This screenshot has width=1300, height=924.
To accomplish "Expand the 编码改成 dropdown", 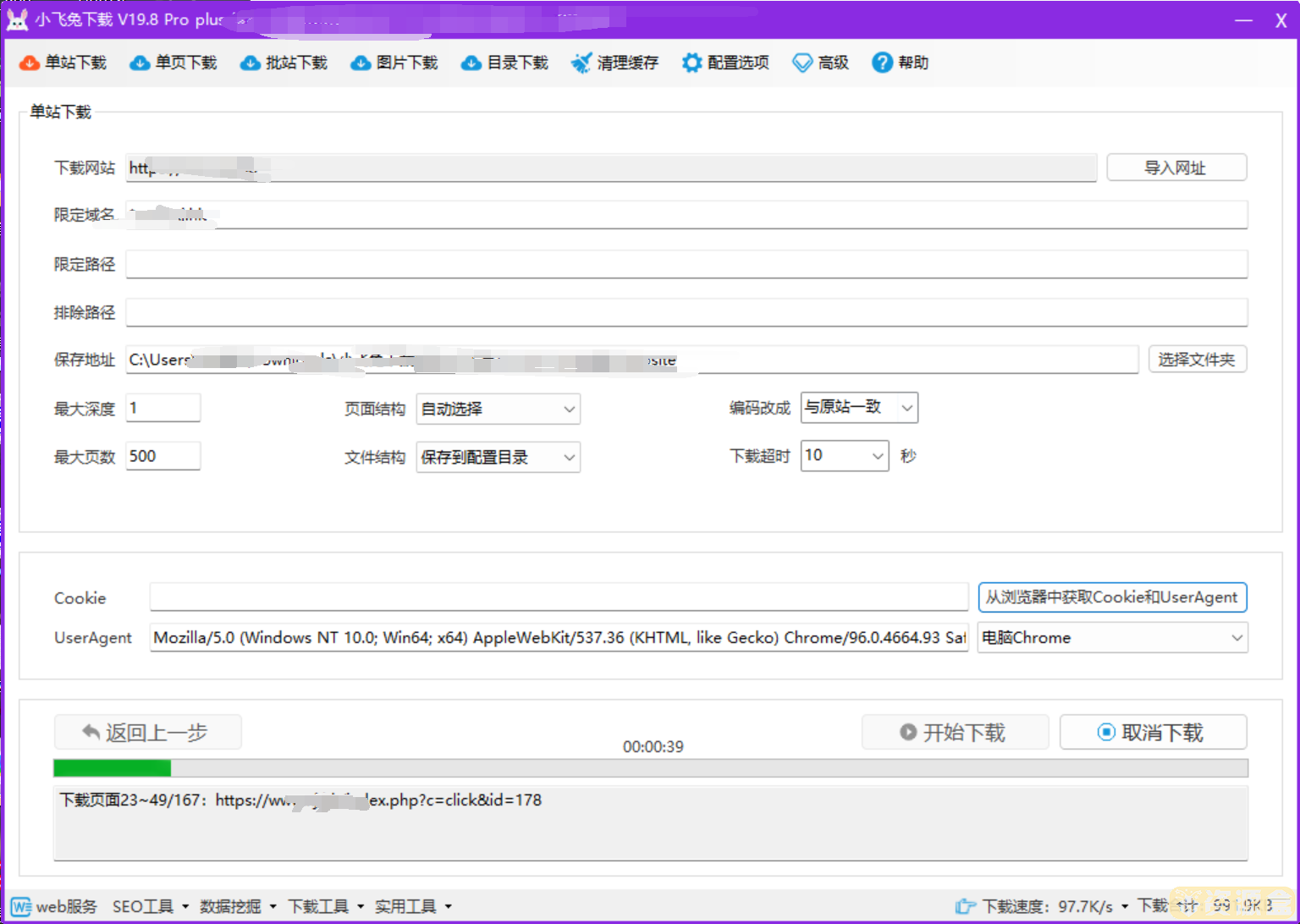I will point(859,408).
